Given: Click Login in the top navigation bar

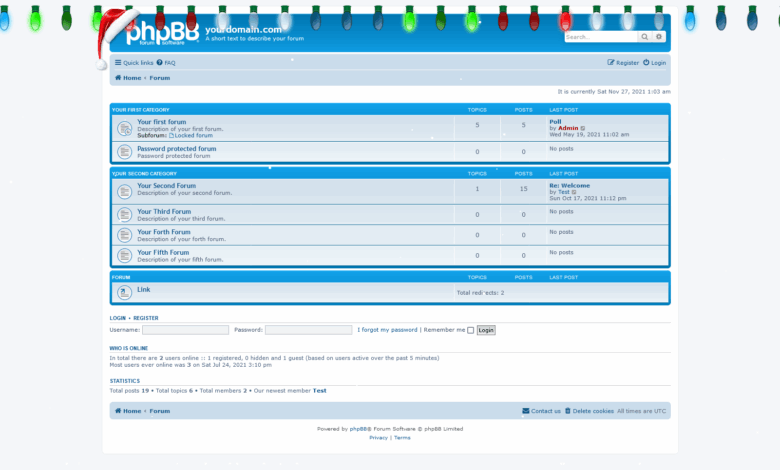Looking at the screenshot, I should (x=655, y=63).
